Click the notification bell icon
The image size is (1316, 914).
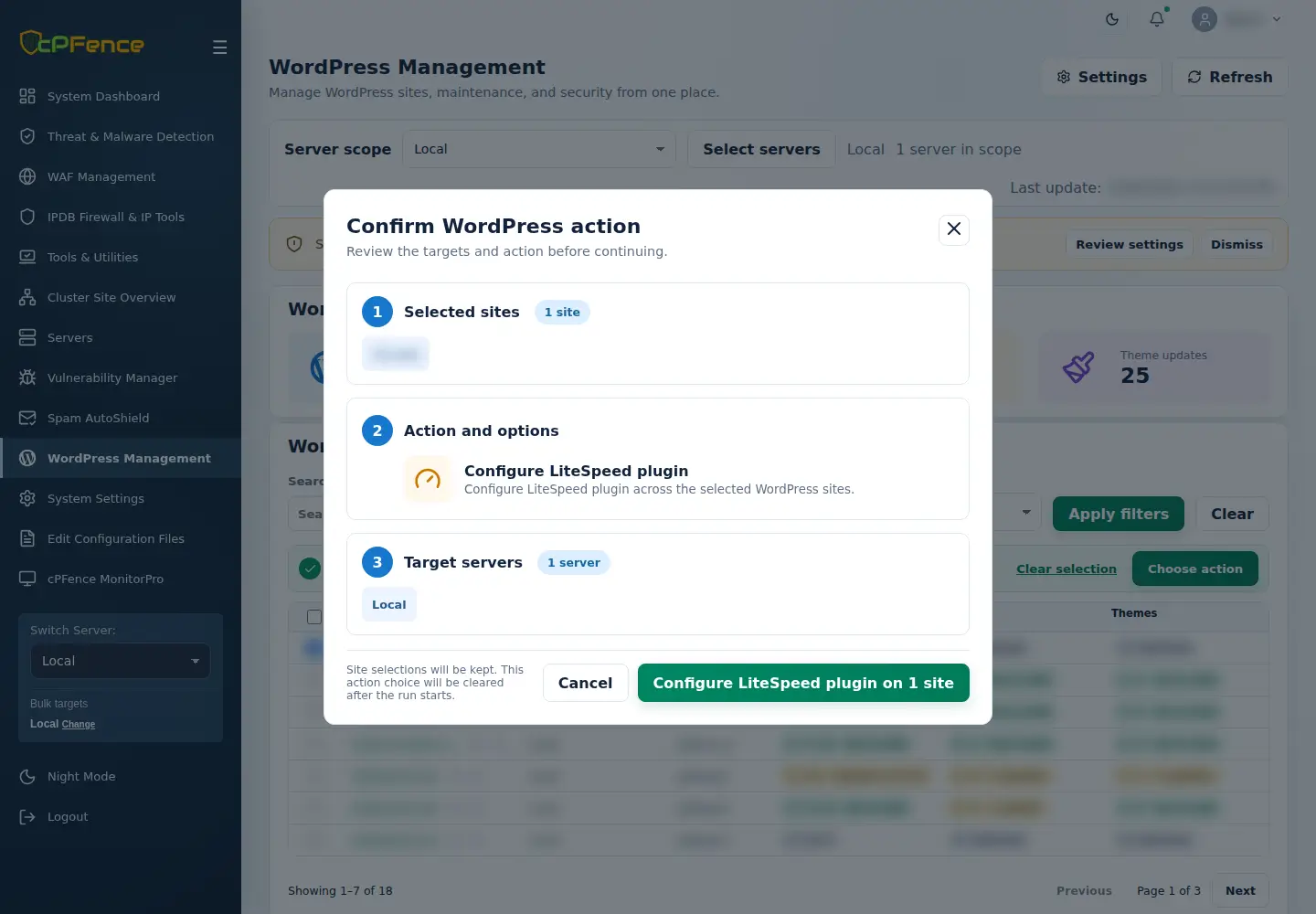pos(1157,19)
